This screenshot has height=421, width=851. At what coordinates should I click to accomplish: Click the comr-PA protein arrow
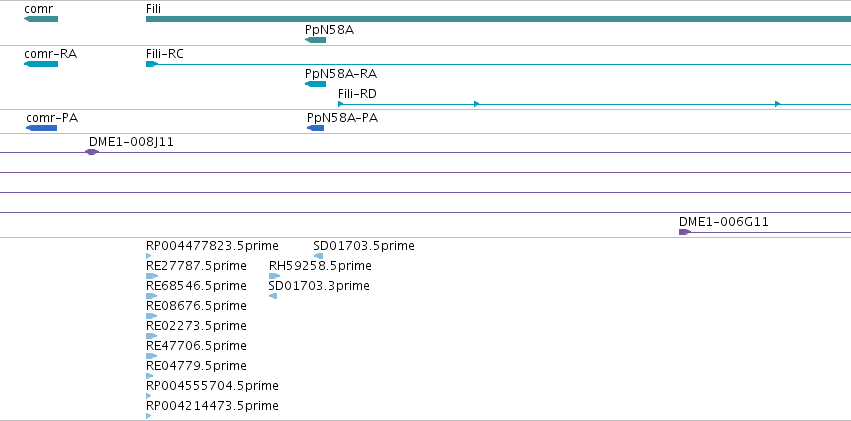[41, 128]
